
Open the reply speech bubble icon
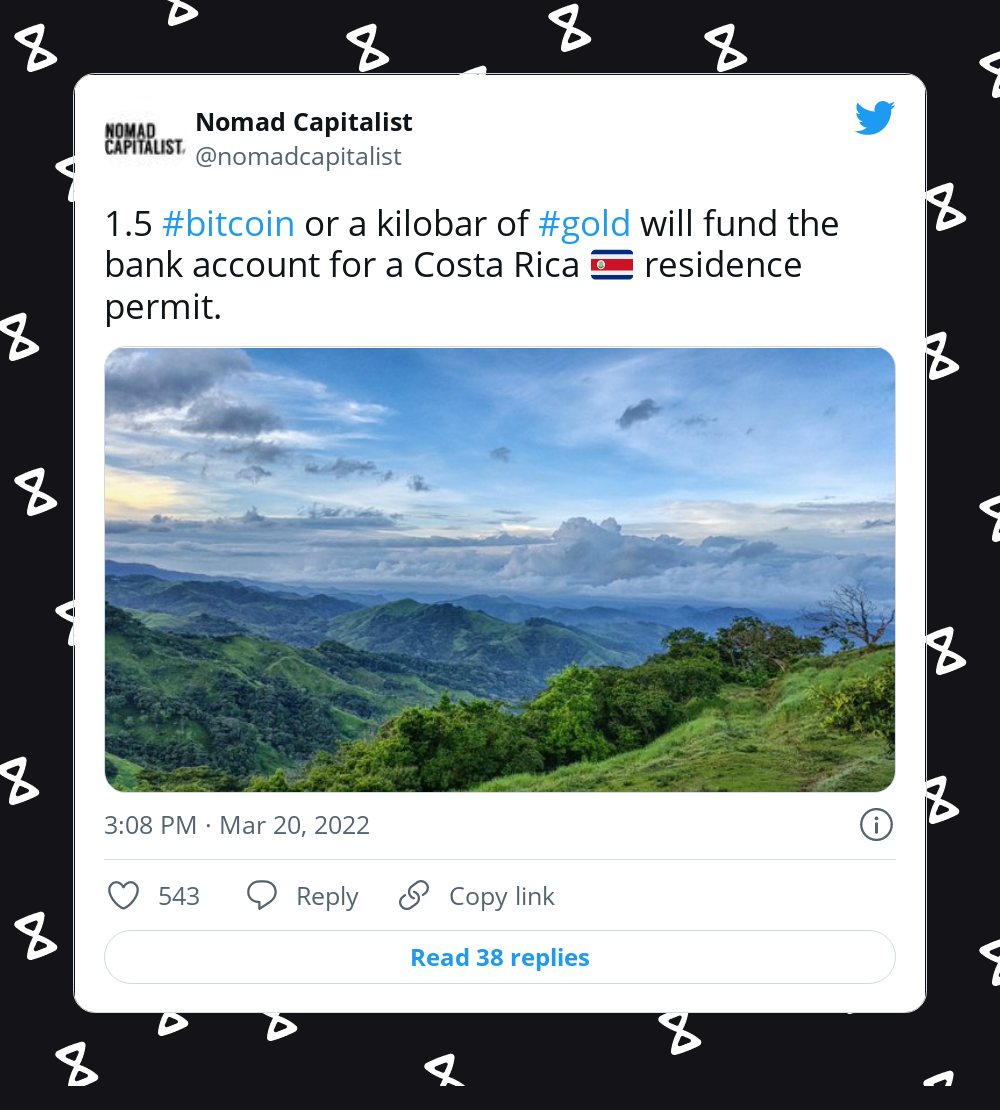pos(261,896)
